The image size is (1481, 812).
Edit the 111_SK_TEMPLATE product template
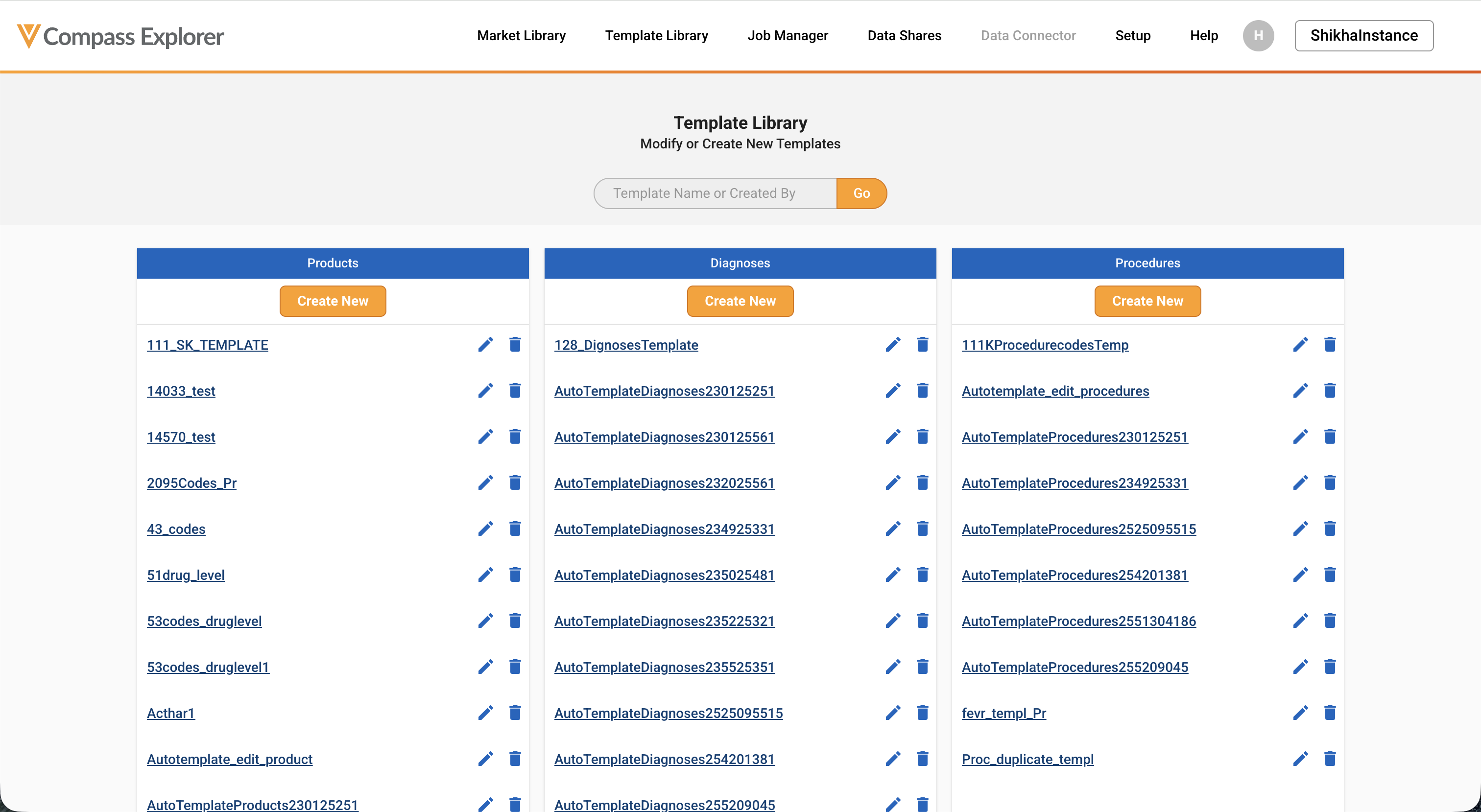[x=485, y=344]
